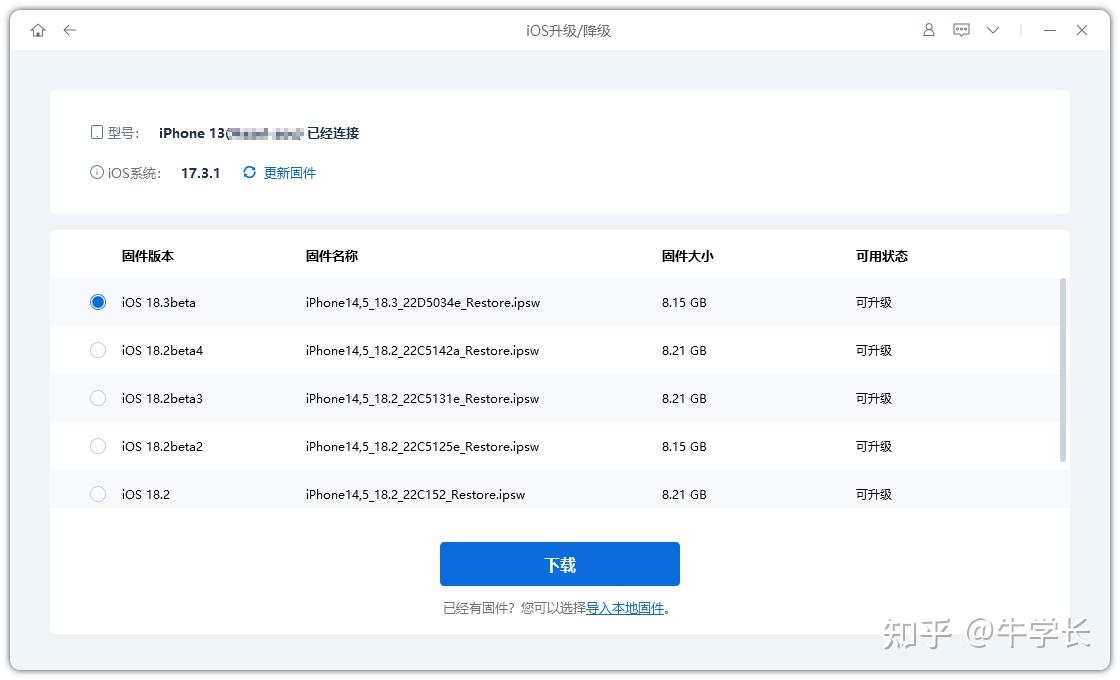Click the home icon in the title bar
1120x680 pixels.
[37, 30]
